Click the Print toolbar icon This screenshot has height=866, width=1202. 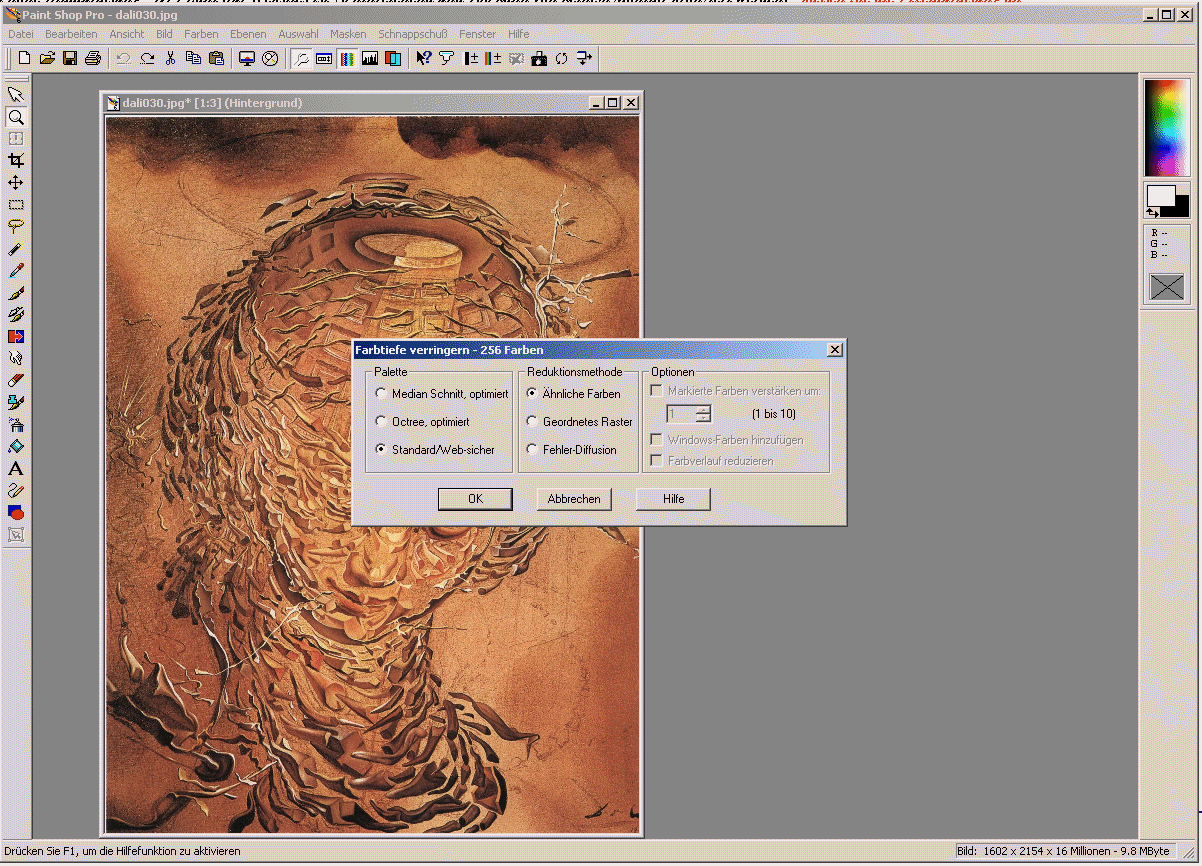(93, 59)
